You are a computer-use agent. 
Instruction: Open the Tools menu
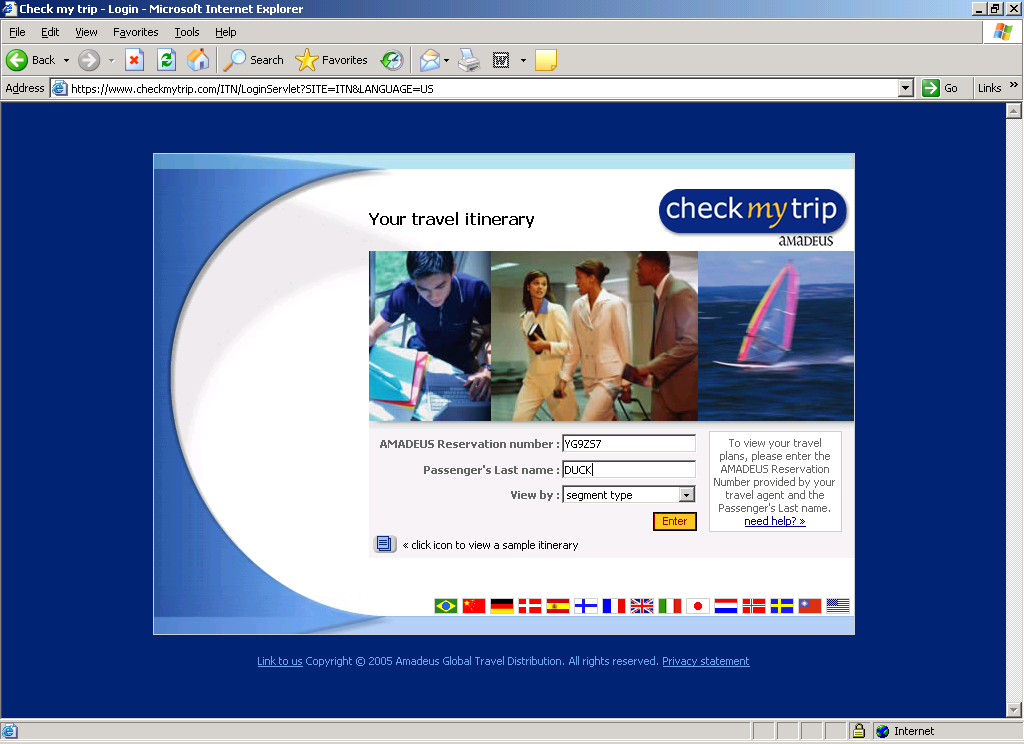click(187, 32)
